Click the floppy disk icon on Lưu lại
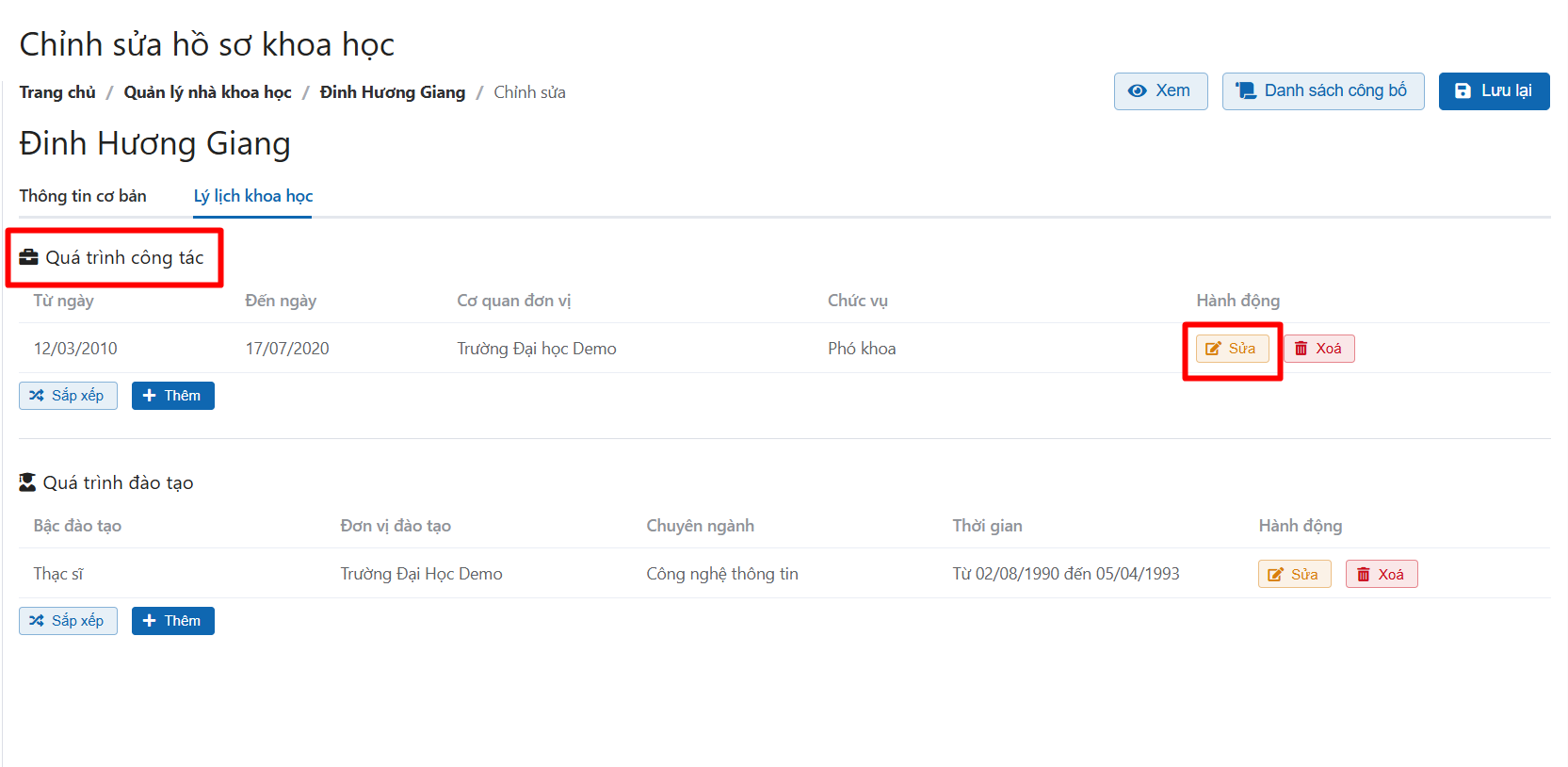 [1463, 91]
